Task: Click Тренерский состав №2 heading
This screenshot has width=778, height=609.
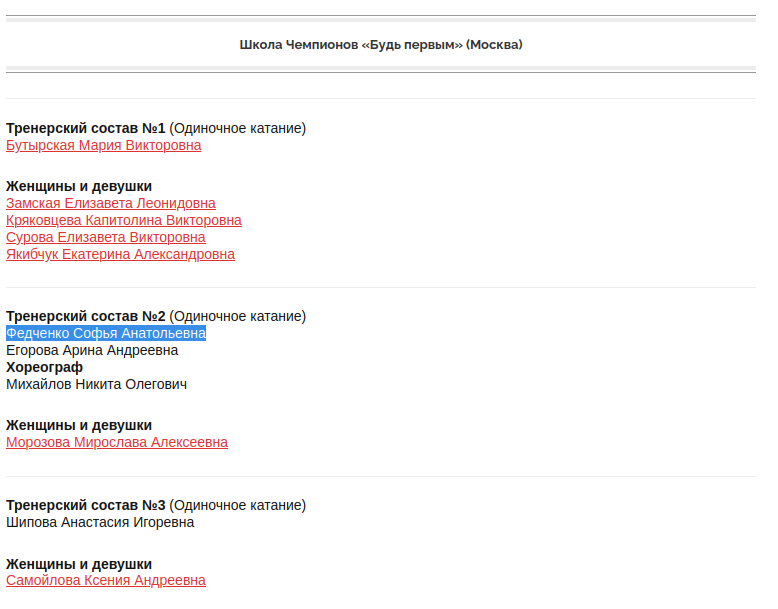Action: 85,316
